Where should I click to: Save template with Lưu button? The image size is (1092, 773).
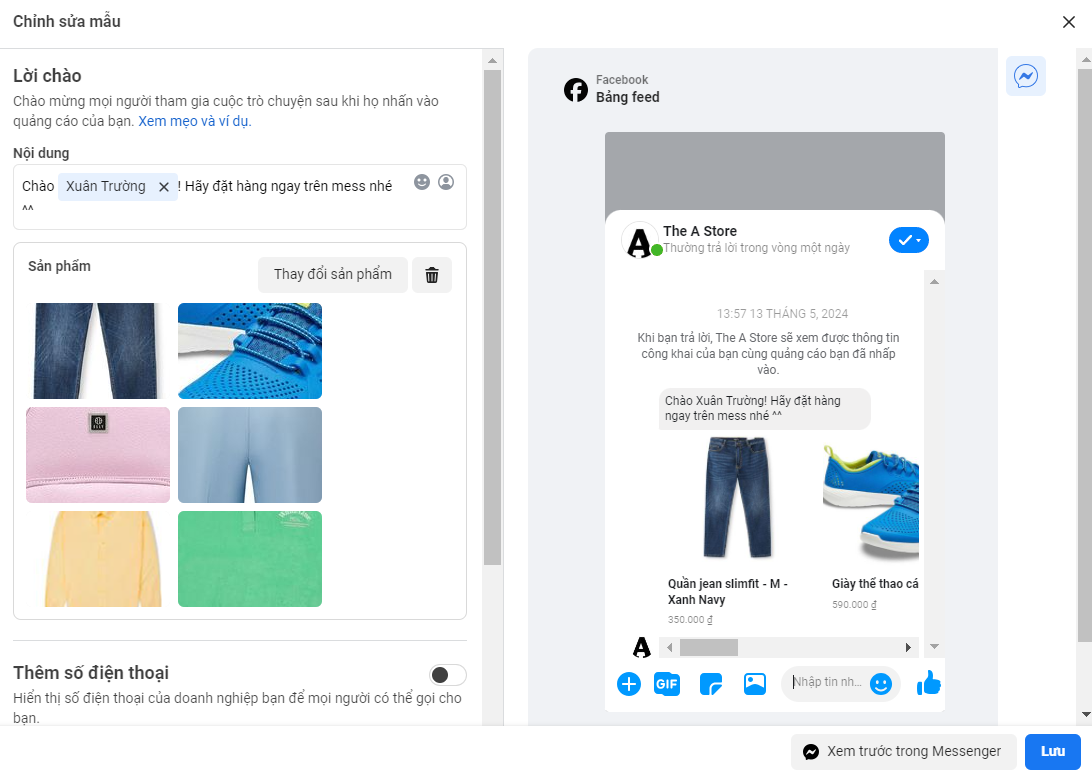[x=1052, y=751]
